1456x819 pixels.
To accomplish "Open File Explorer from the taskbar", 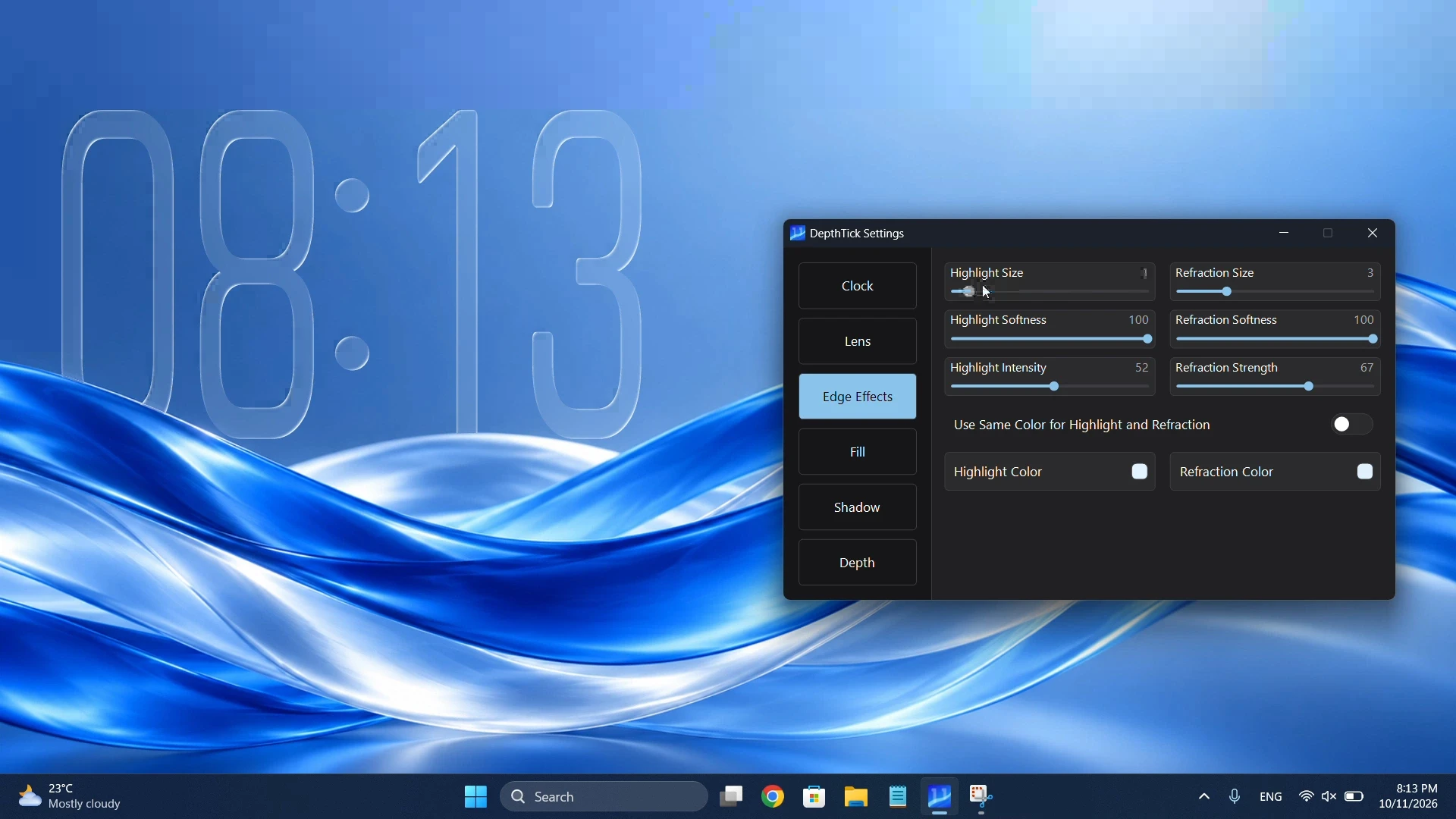I will (857, 797).
